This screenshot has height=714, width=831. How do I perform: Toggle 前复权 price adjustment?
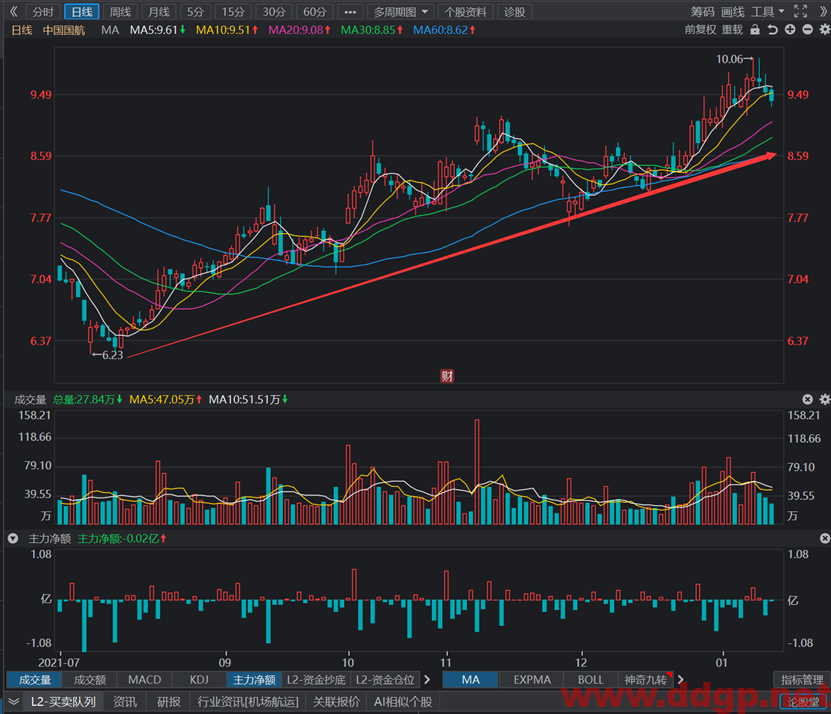700,30
